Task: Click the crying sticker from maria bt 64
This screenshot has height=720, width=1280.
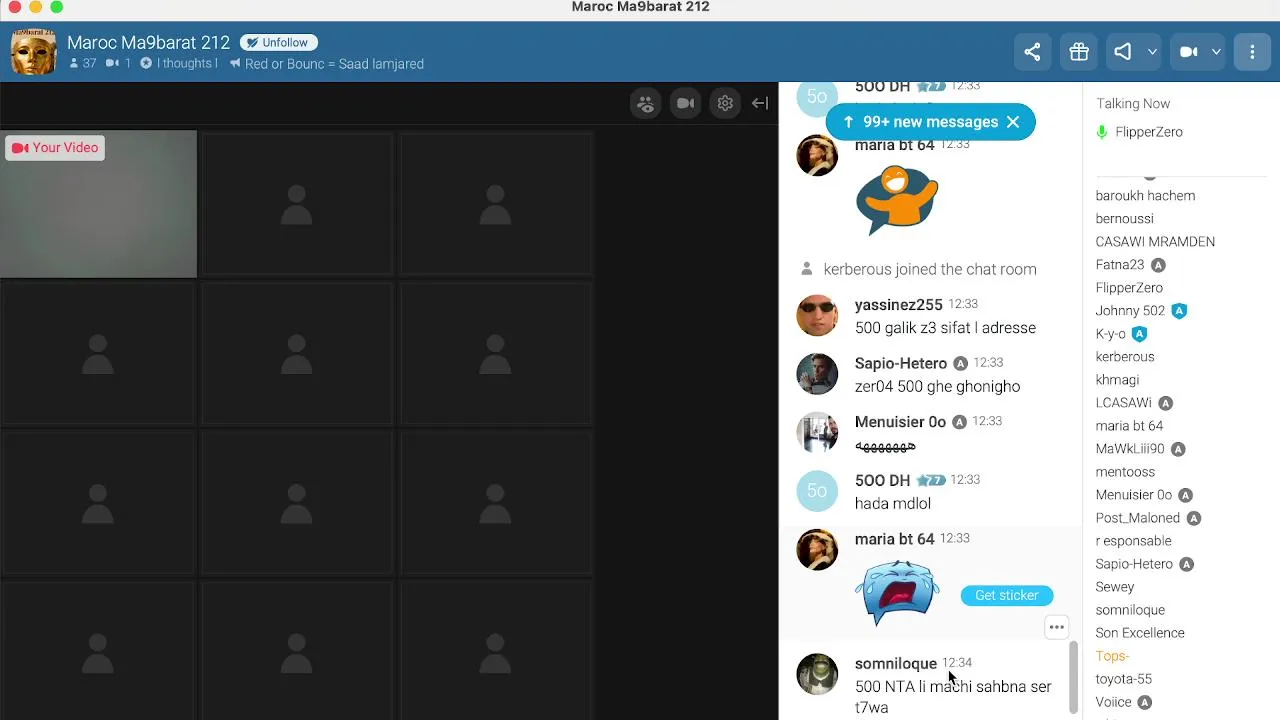Action: click(898, 594)
